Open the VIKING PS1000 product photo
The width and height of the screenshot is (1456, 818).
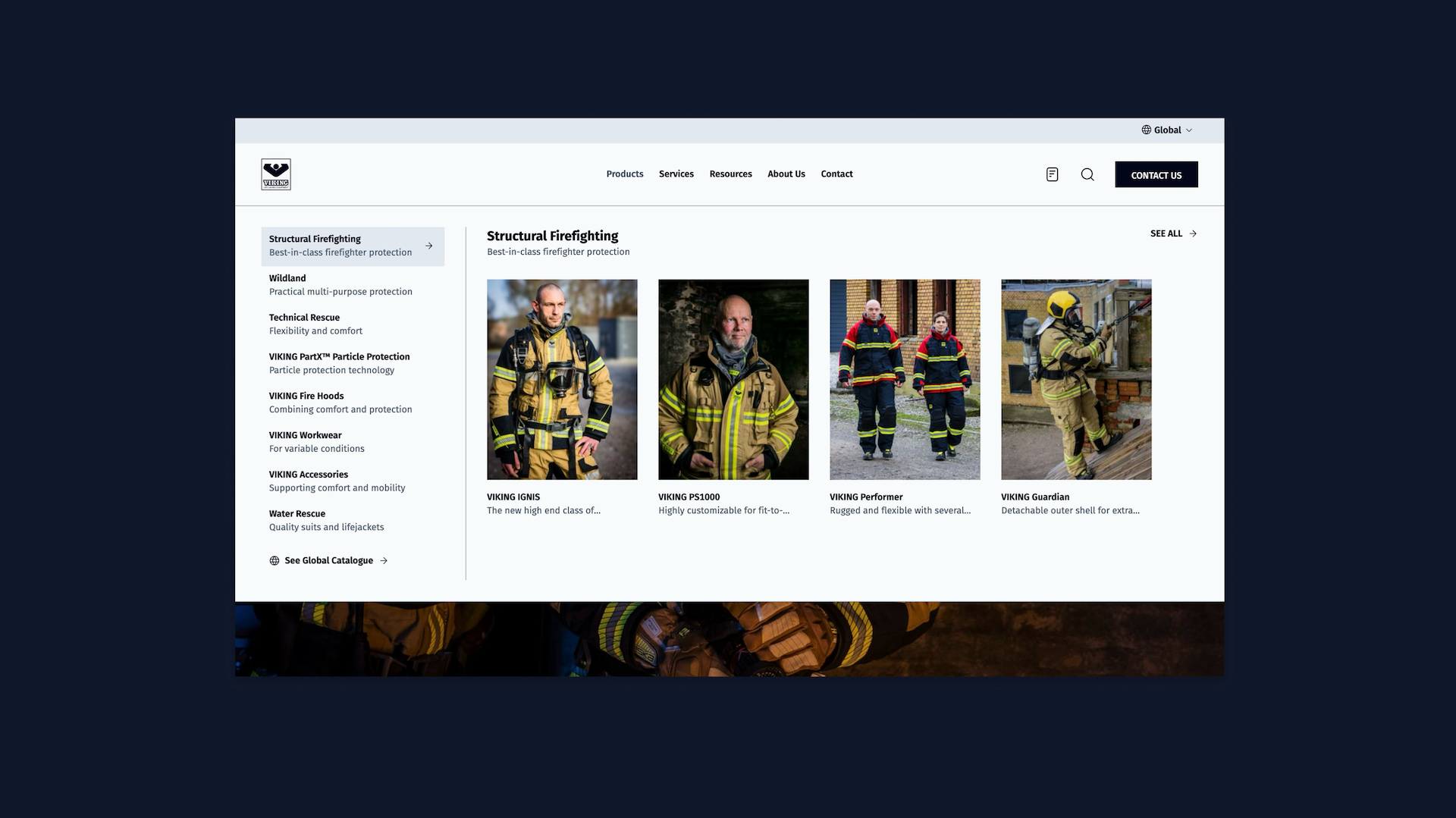click(x=733, y=380)
